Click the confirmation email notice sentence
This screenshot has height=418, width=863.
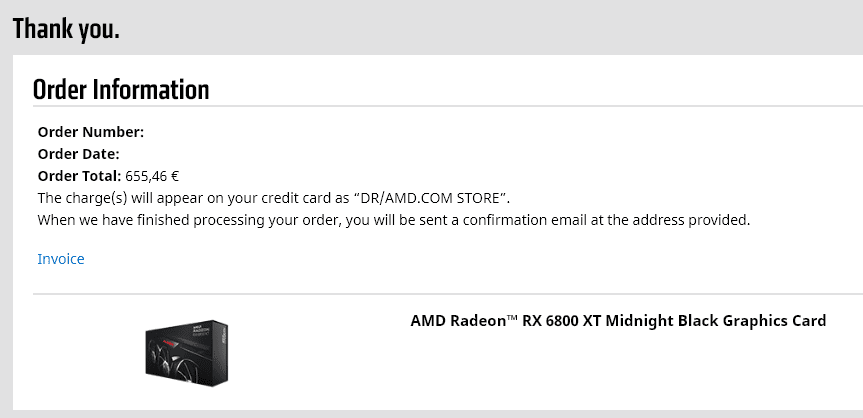(x=393, y=219)
